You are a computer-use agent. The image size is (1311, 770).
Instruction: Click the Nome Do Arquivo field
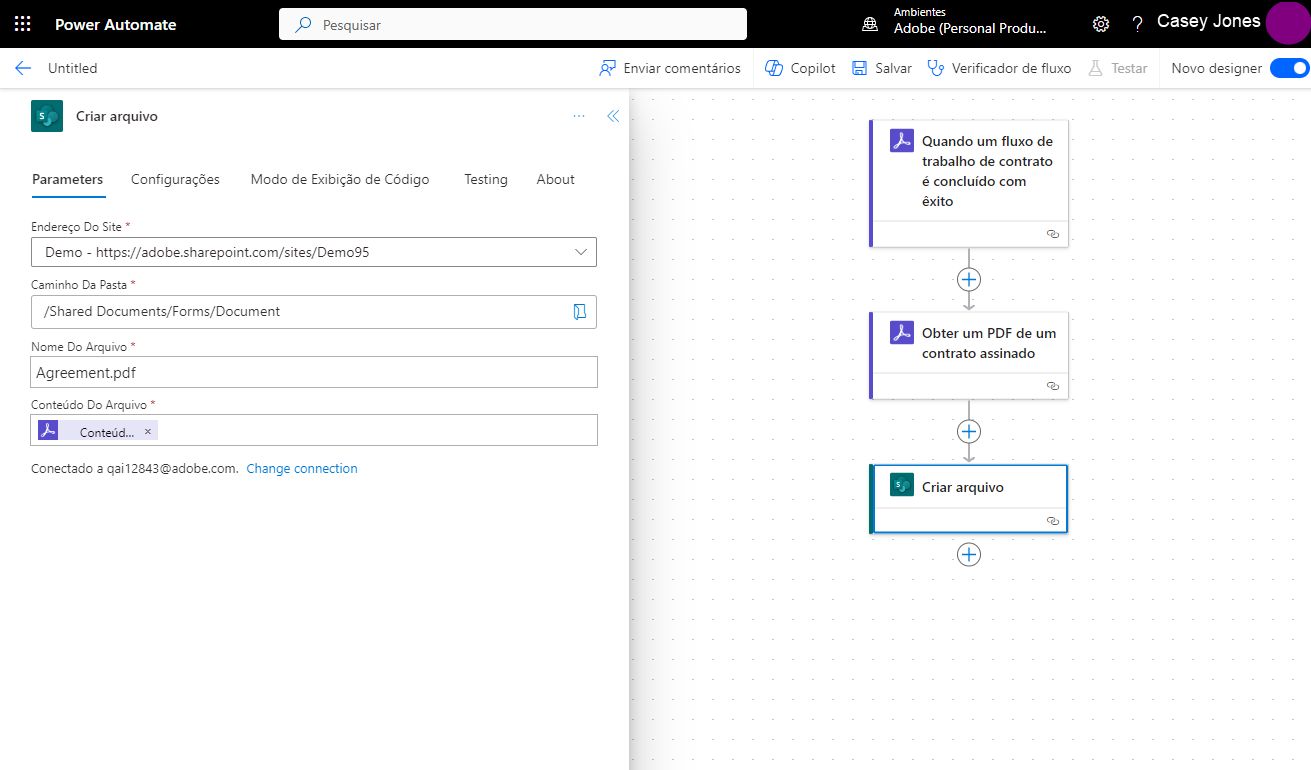click(314, 372)
